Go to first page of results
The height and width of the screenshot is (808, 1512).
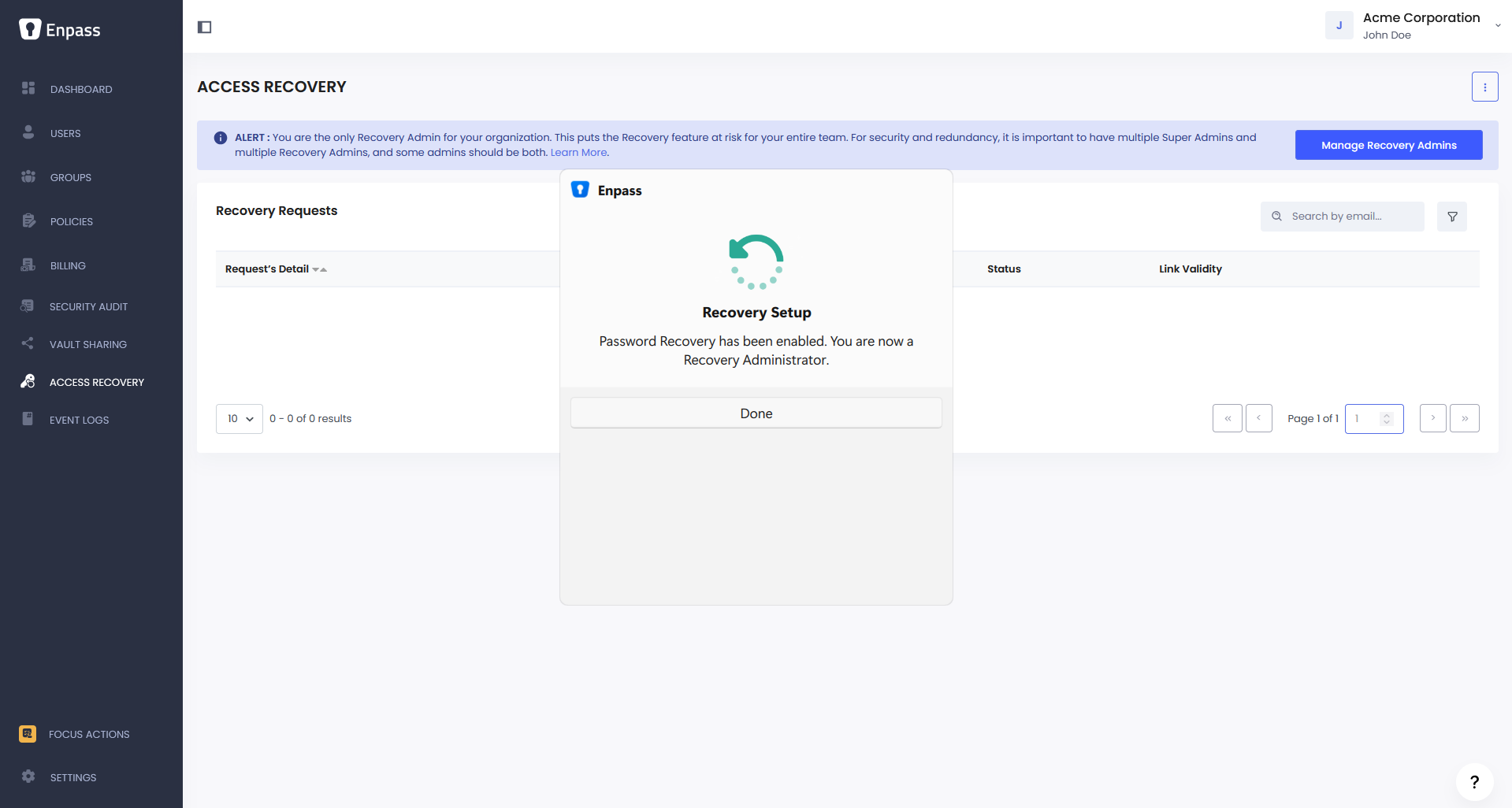[x=1227, y=418]
